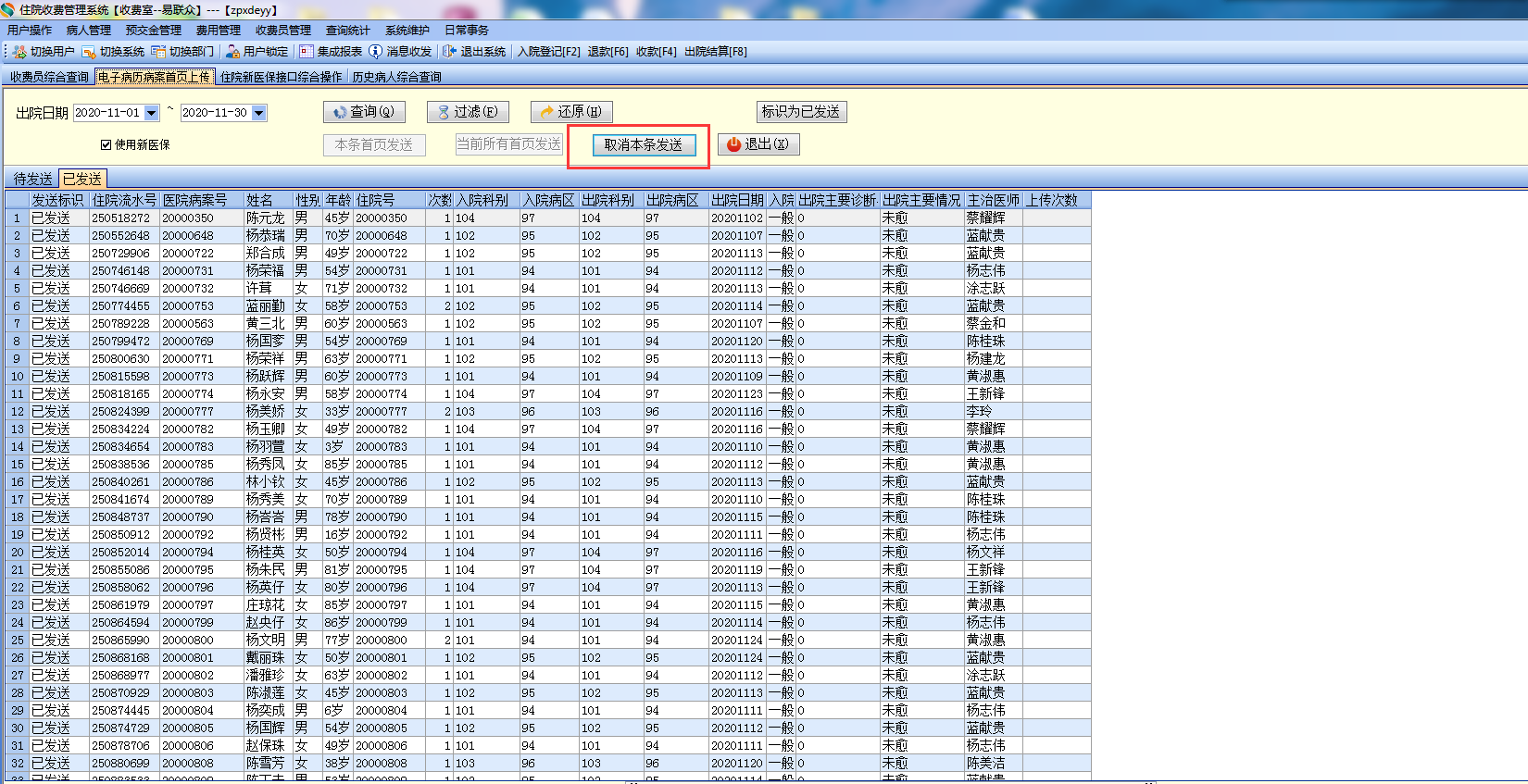Click the 切换系统 switch system icon
Viewport: 1528px width, 784px height.
coord(89,52)
